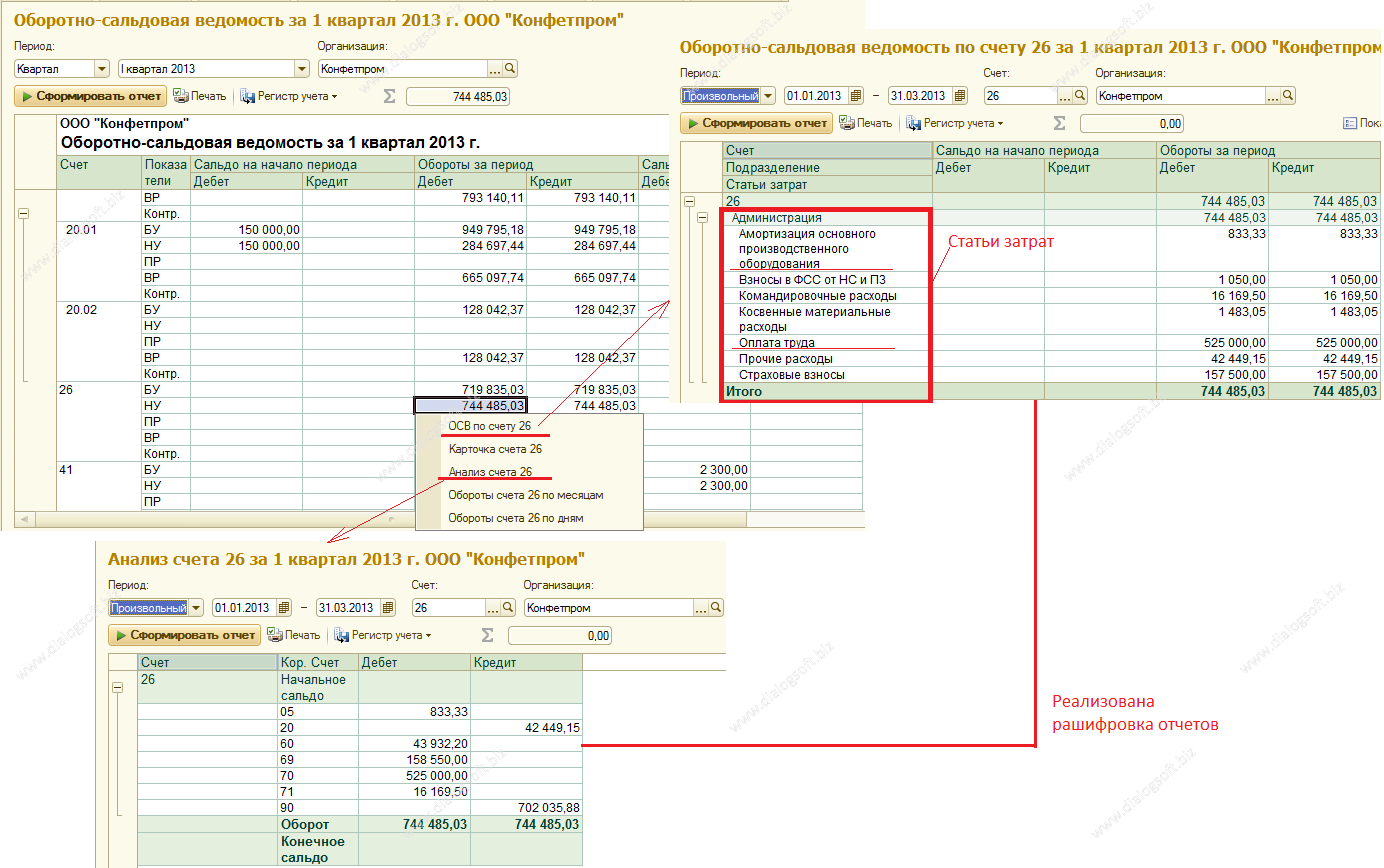Image resolution: width=1384 pixels, height=868 pixels.
Task: Select account 20.02 cell in main ОСВ table
Action: point(99,309)
